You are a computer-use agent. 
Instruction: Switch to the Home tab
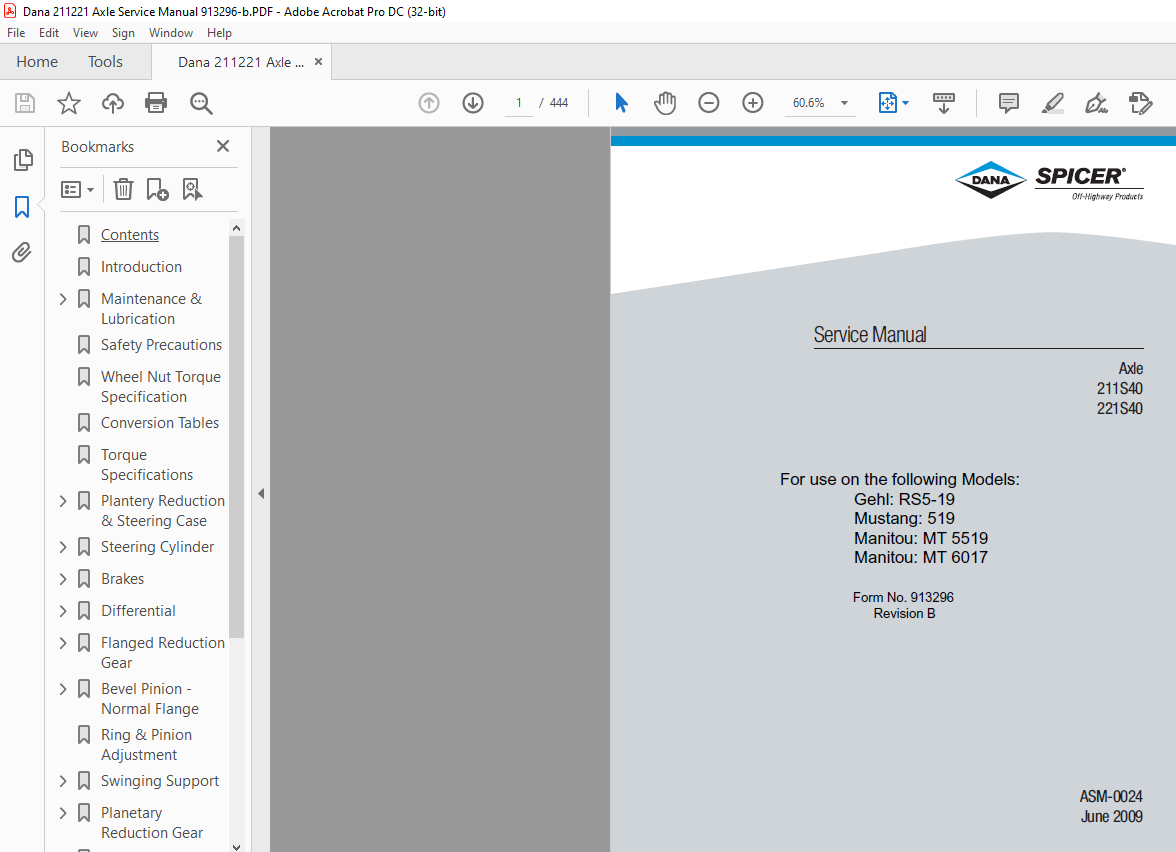pos(37,62)
